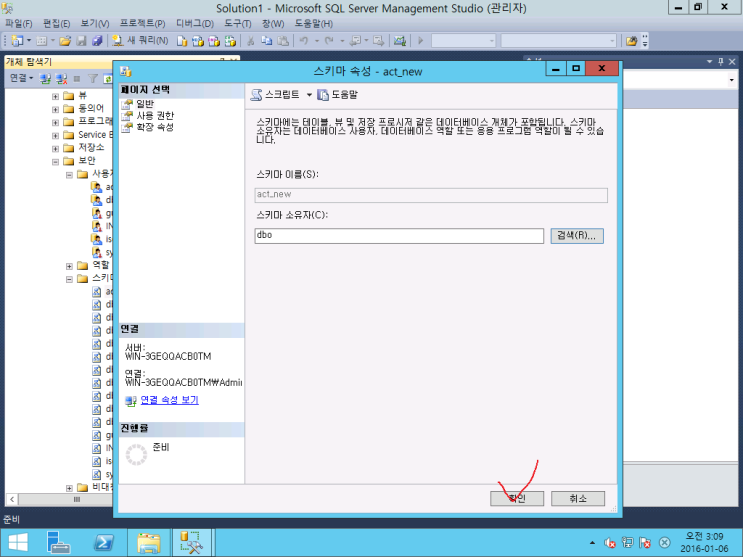Show hidden system tray icons arrow
743x557 pixels.
click(x=592, y=543)
